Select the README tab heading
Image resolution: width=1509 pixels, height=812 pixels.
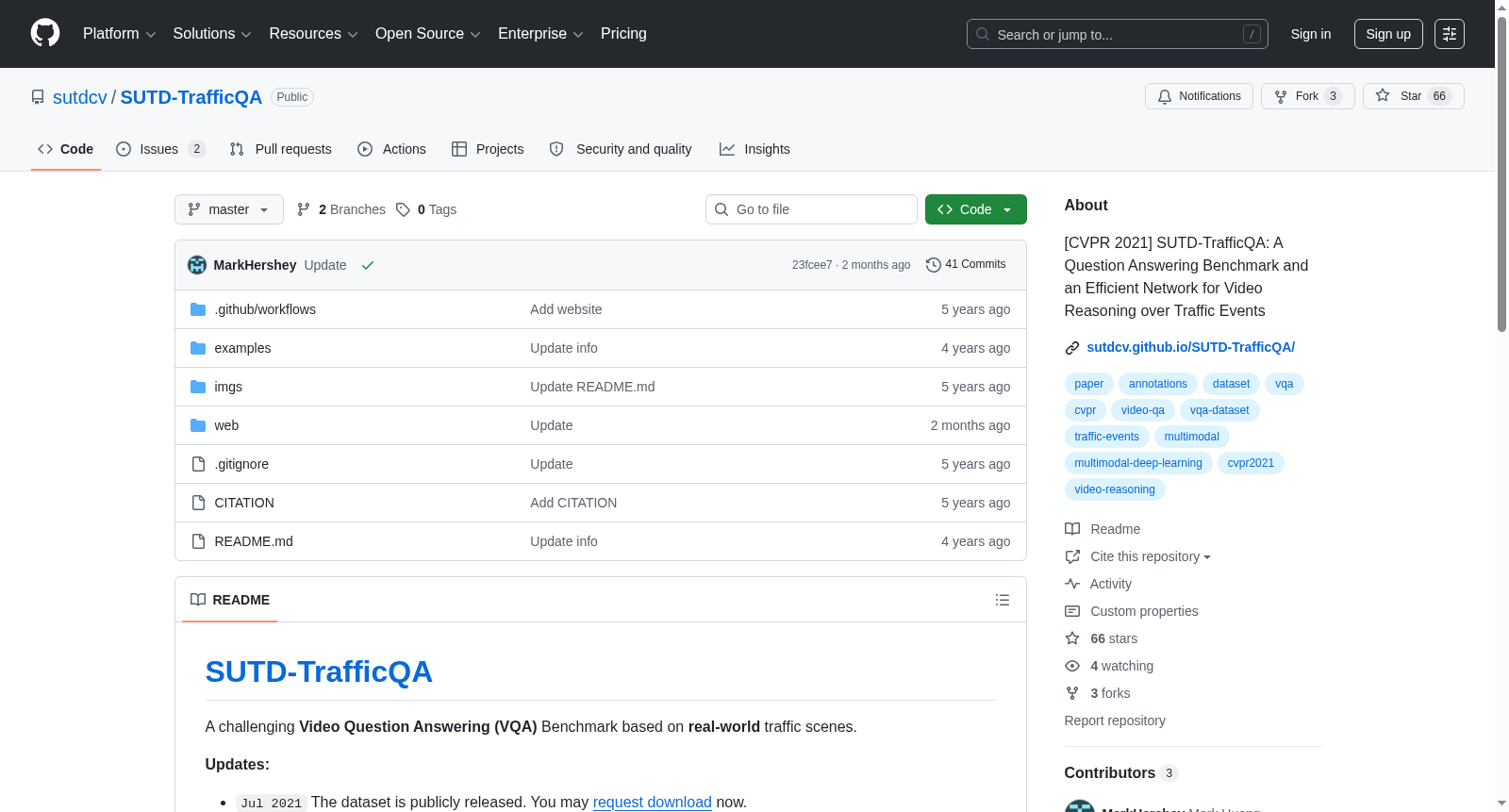coord(230,600)
